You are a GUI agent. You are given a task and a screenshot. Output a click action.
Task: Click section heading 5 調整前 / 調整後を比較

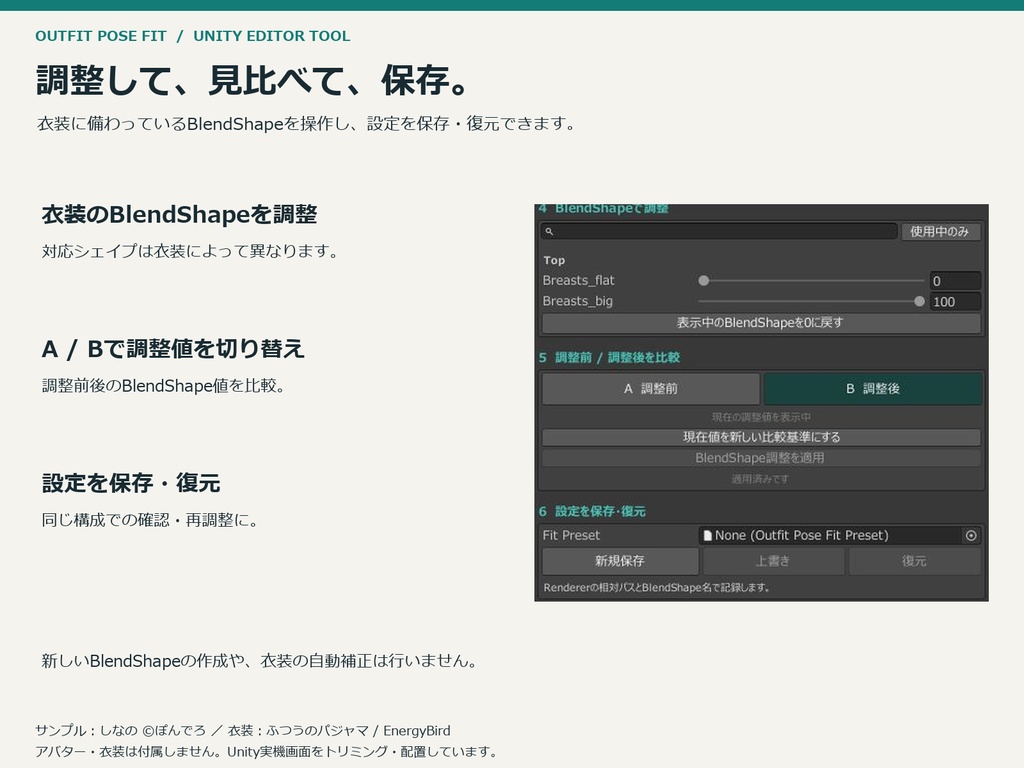[609, 357]
